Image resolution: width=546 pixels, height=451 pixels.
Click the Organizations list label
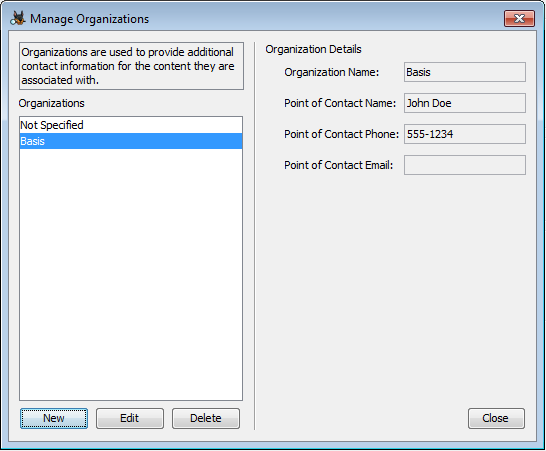(x=52, y=103)
